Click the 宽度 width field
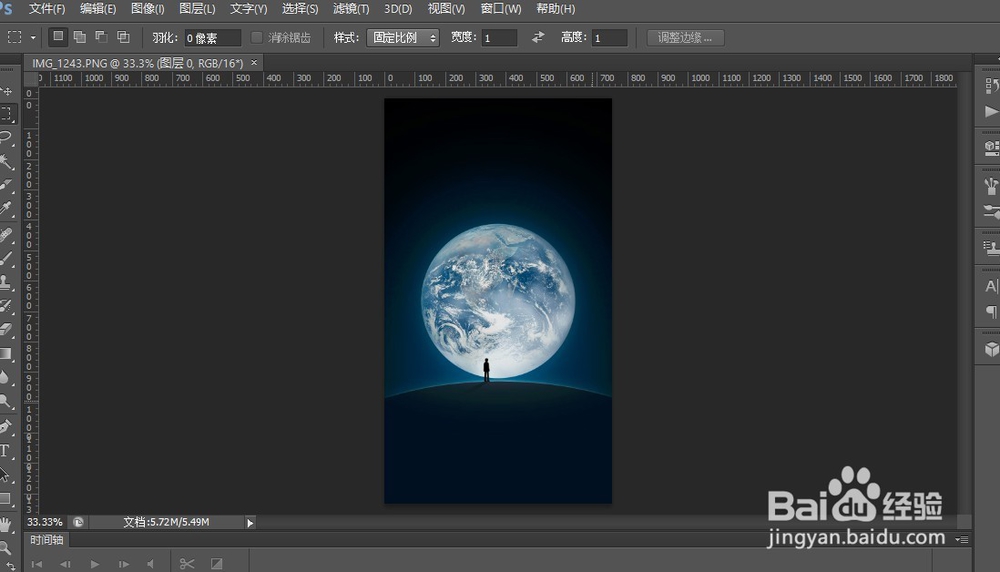The height and width of the screenshot is (572, 1000). 499,38
